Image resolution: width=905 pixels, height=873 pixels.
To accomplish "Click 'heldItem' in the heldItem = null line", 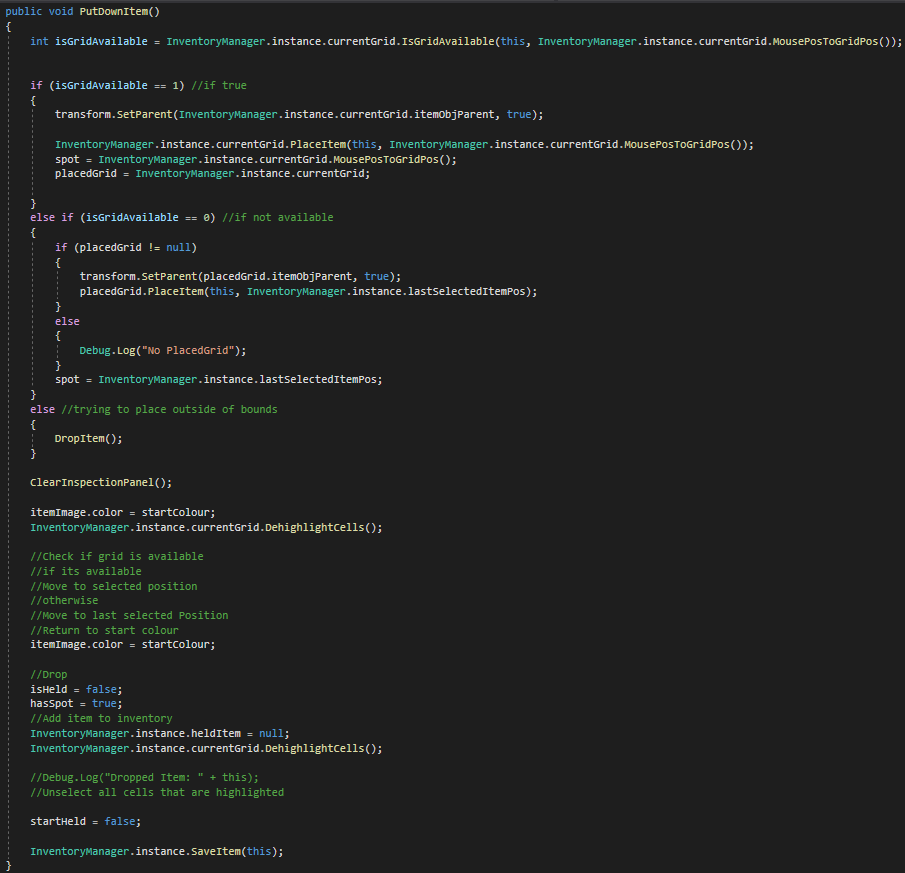I will [216, 733].
